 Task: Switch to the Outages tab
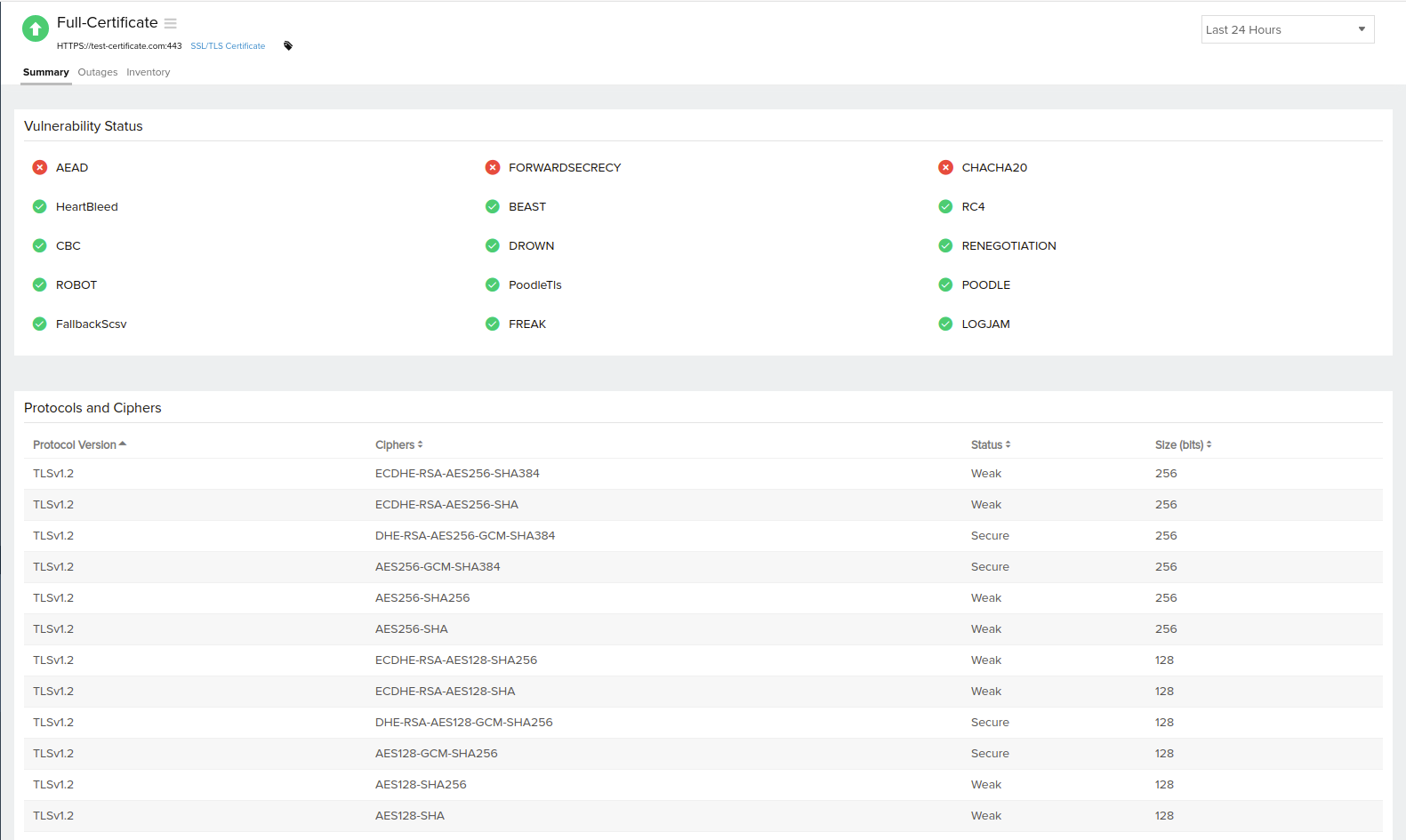tap(98, 72)
